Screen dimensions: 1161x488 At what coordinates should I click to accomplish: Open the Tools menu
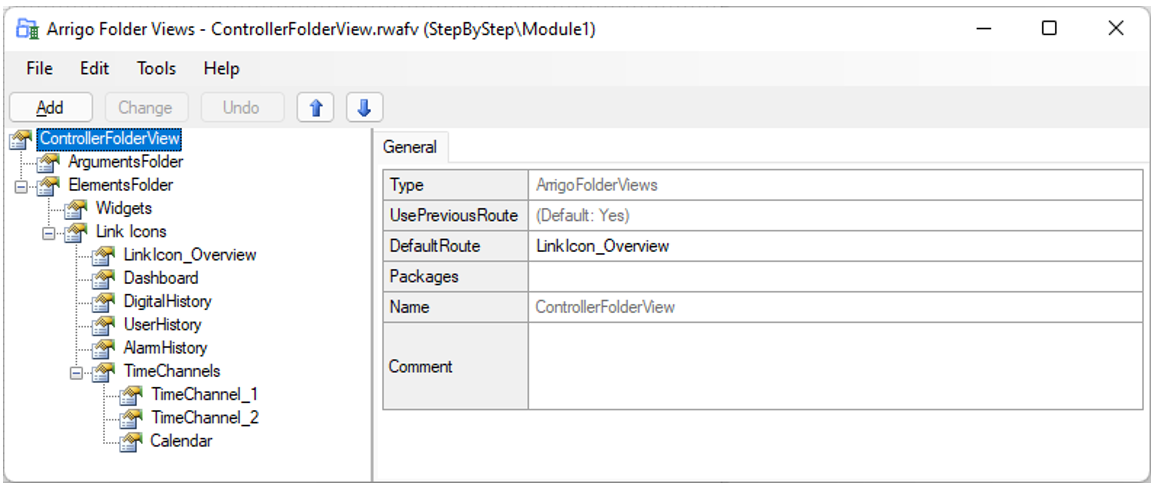(156, 69)
